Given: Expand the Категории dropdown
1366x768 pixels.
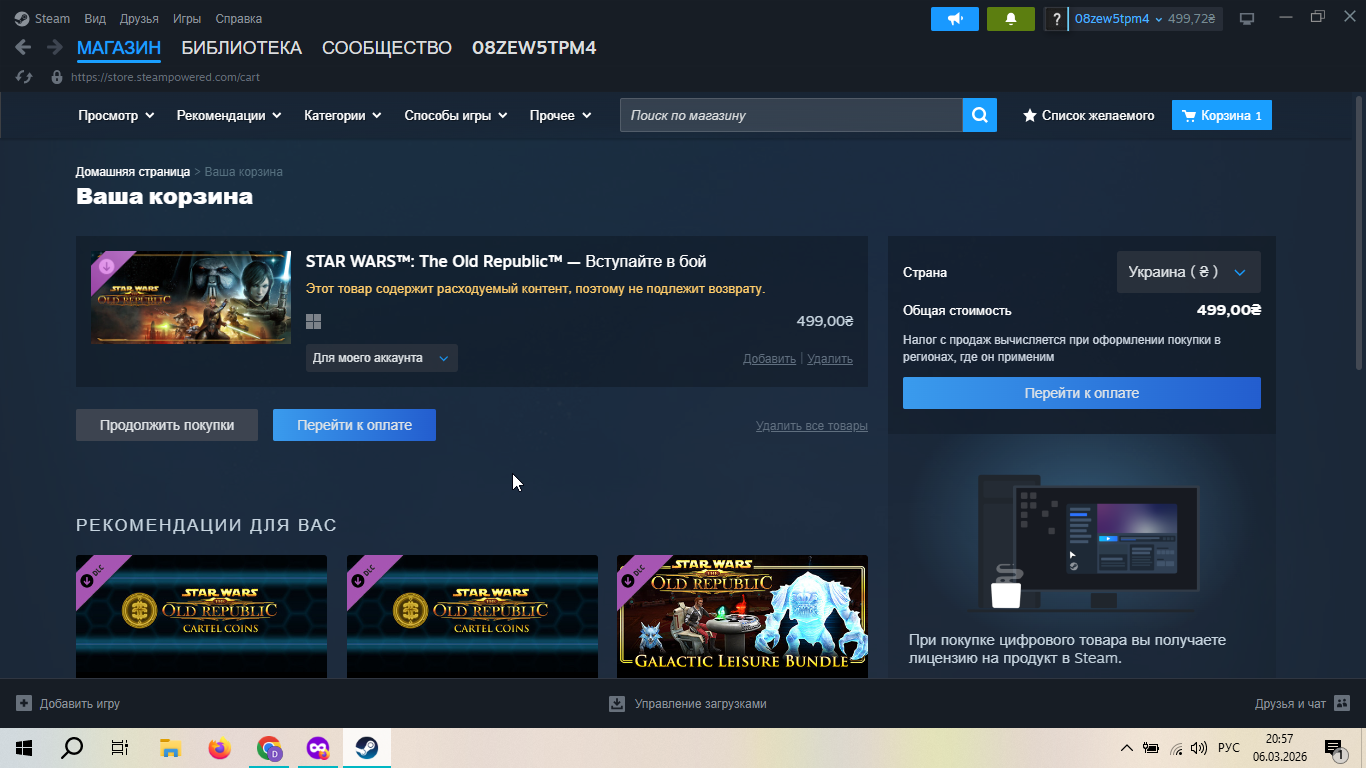Looking at the screenshot, I should (343, 115).
